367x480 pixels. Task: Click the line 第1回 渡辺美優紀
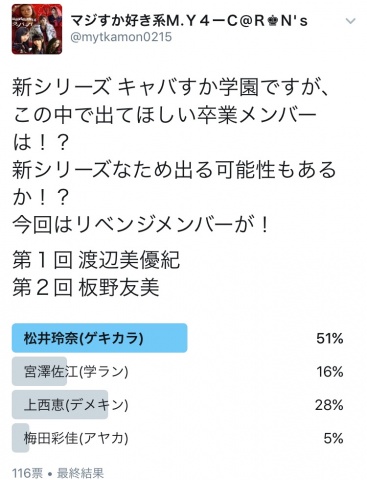tap(96, 260)
